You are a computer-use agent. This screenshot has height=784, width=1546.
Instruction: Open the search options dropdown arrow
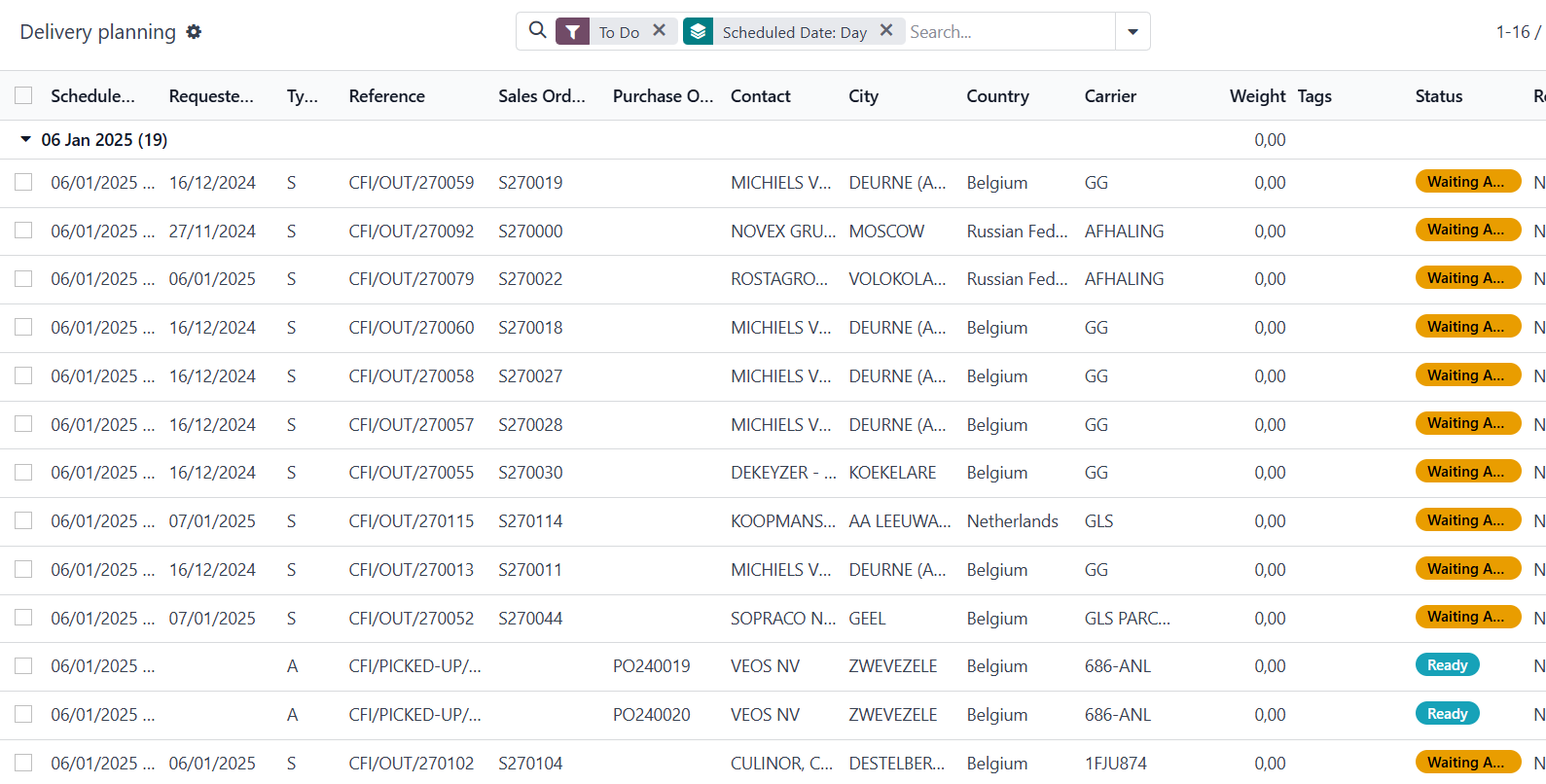(x=1133, y=32)
